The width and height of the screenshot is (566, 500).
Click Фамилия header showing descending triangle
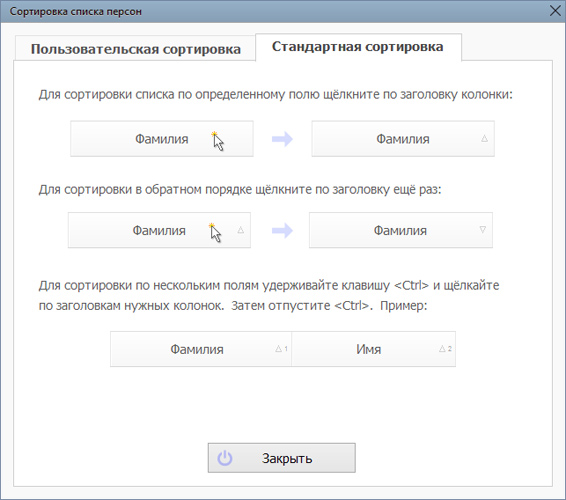(x=401, y=230)
